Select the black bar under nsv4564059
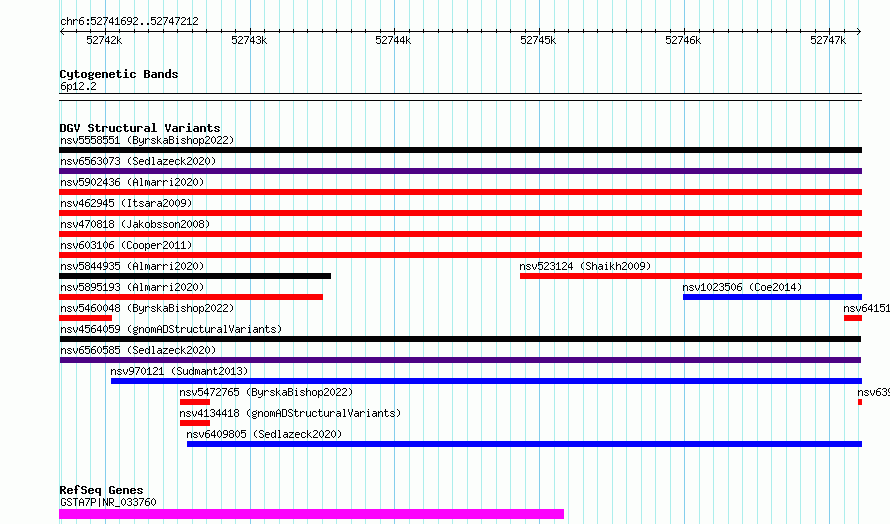 [460, 339]
